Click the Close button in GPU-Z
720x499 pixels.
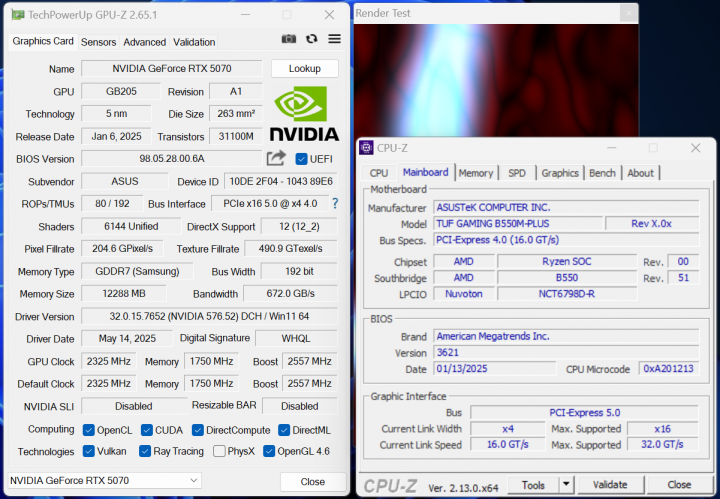pyautogui.click(x=313, y=482)
